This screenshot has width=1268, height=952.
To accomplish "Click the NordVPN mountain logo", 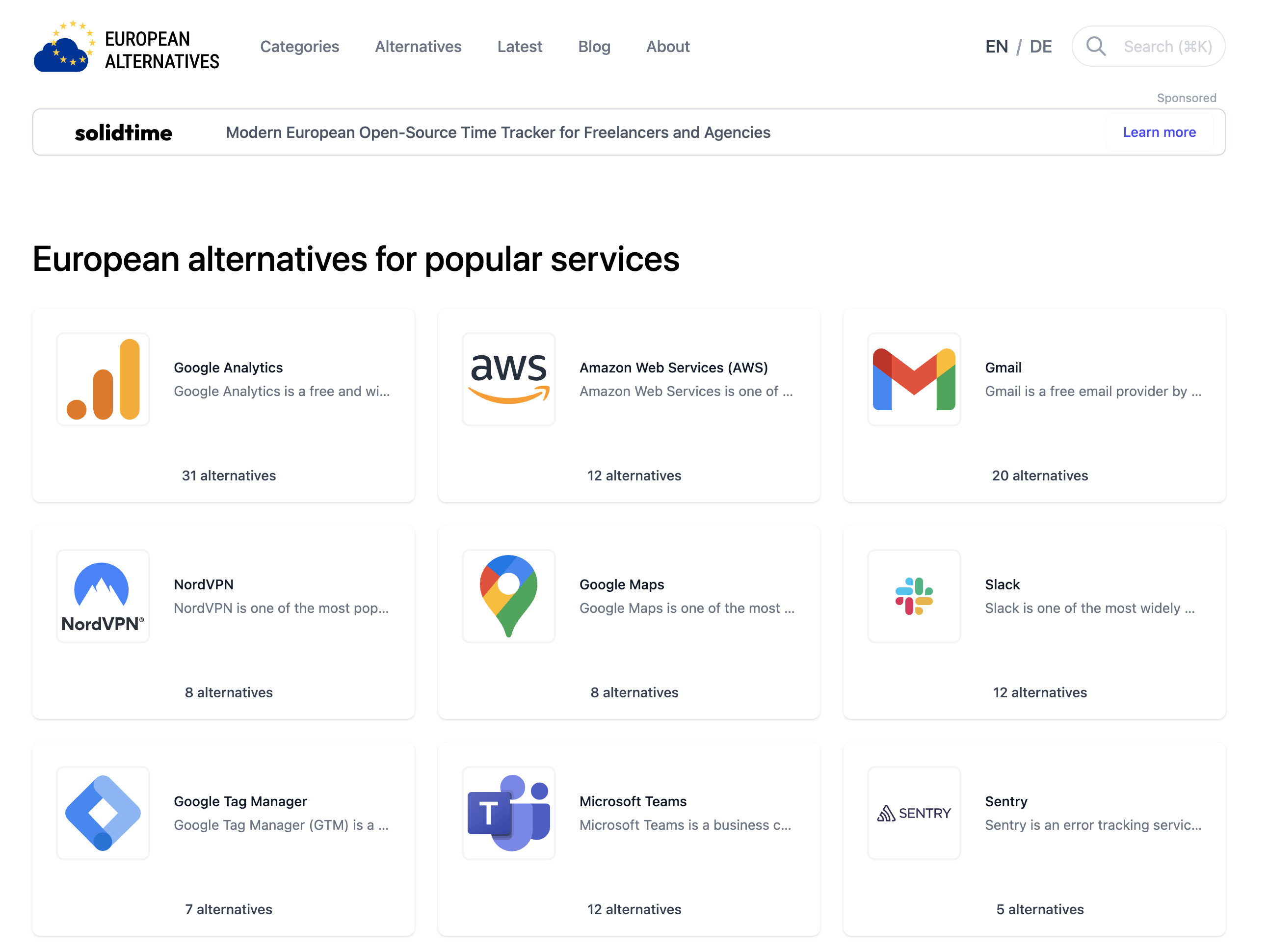I will [103, 596].
